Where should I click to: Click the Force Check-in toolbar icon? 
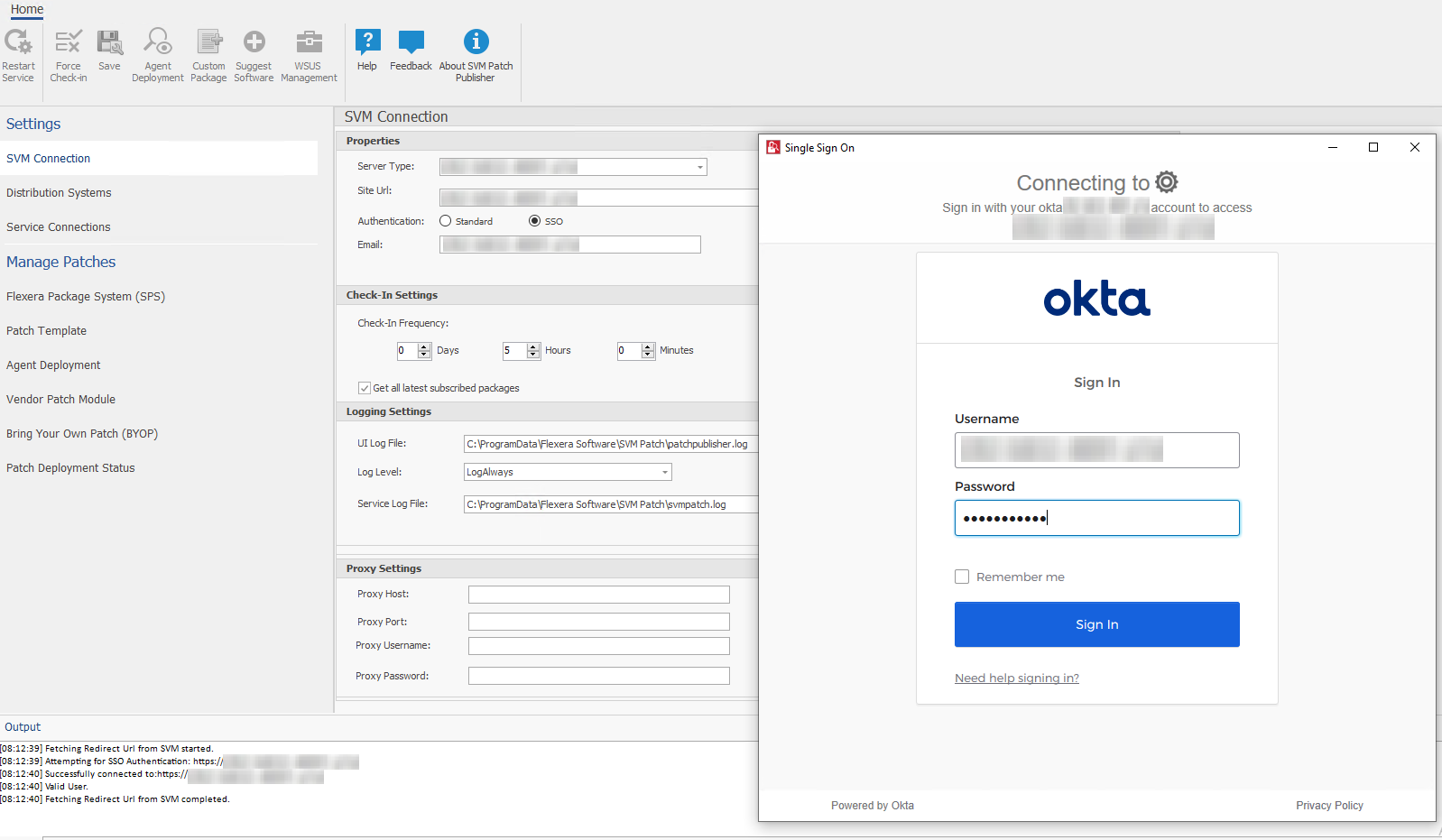pos(69,42)
